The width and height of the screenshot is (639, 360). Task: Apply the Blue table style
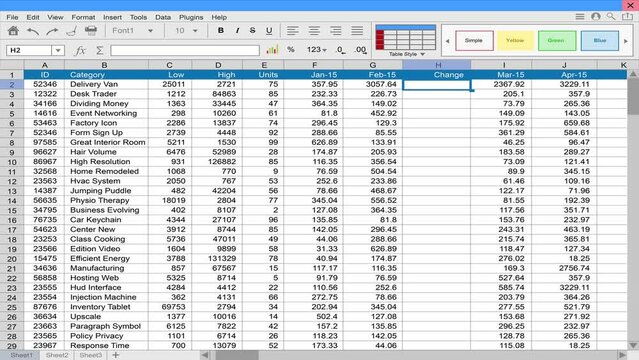coord(599,40)
